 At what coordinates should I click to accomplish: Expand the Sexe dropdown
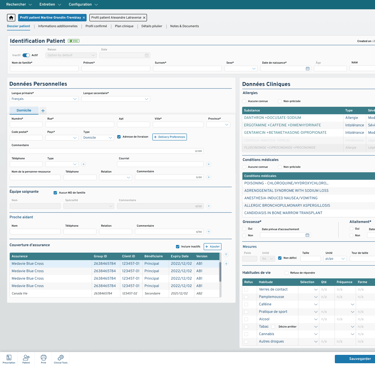tap(241, 69)
